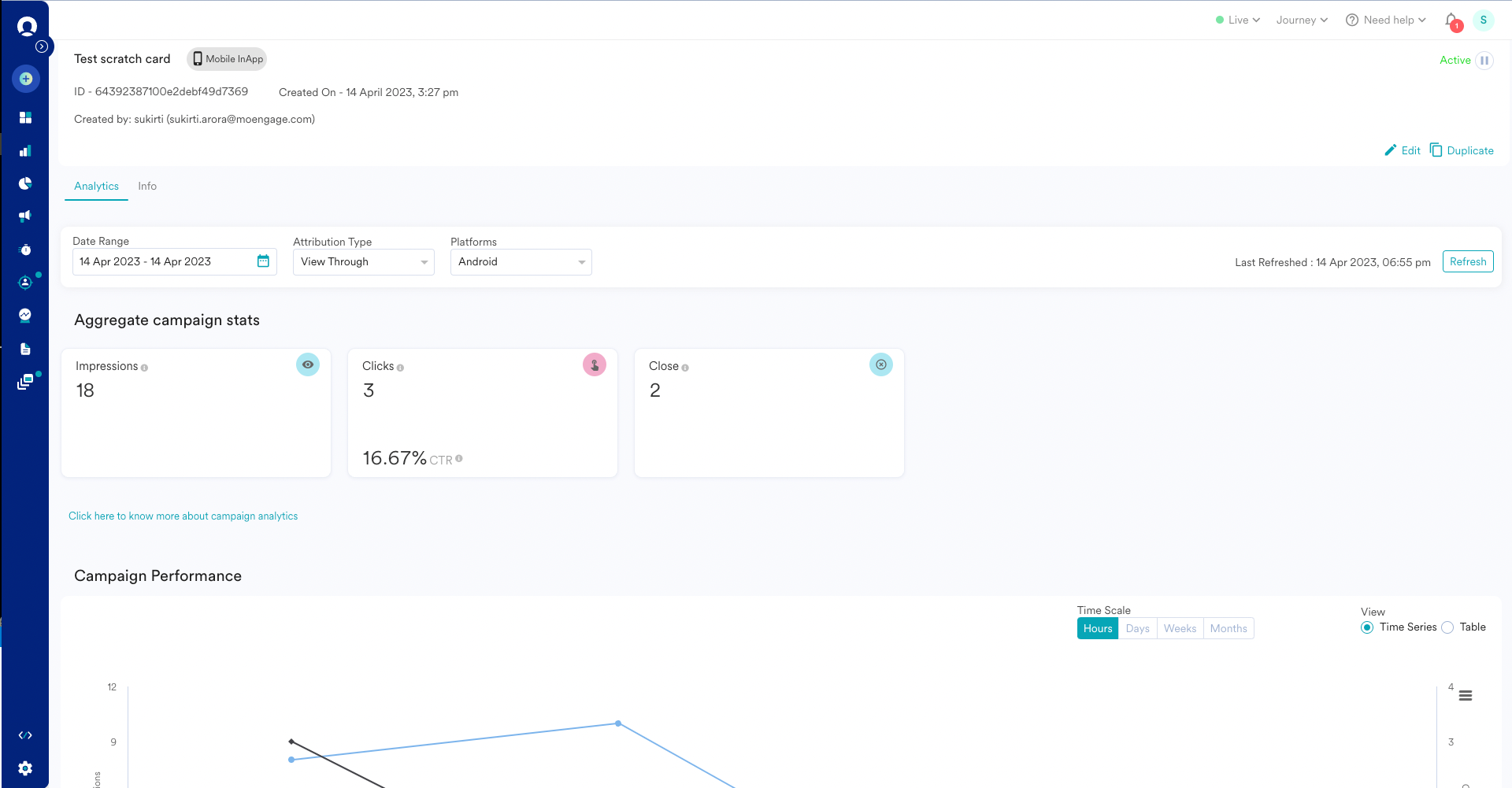Image resolution: width=1512 pixels, height=788 pixels.
Task: Select the Table view radio button
Action: point(1447,627)
